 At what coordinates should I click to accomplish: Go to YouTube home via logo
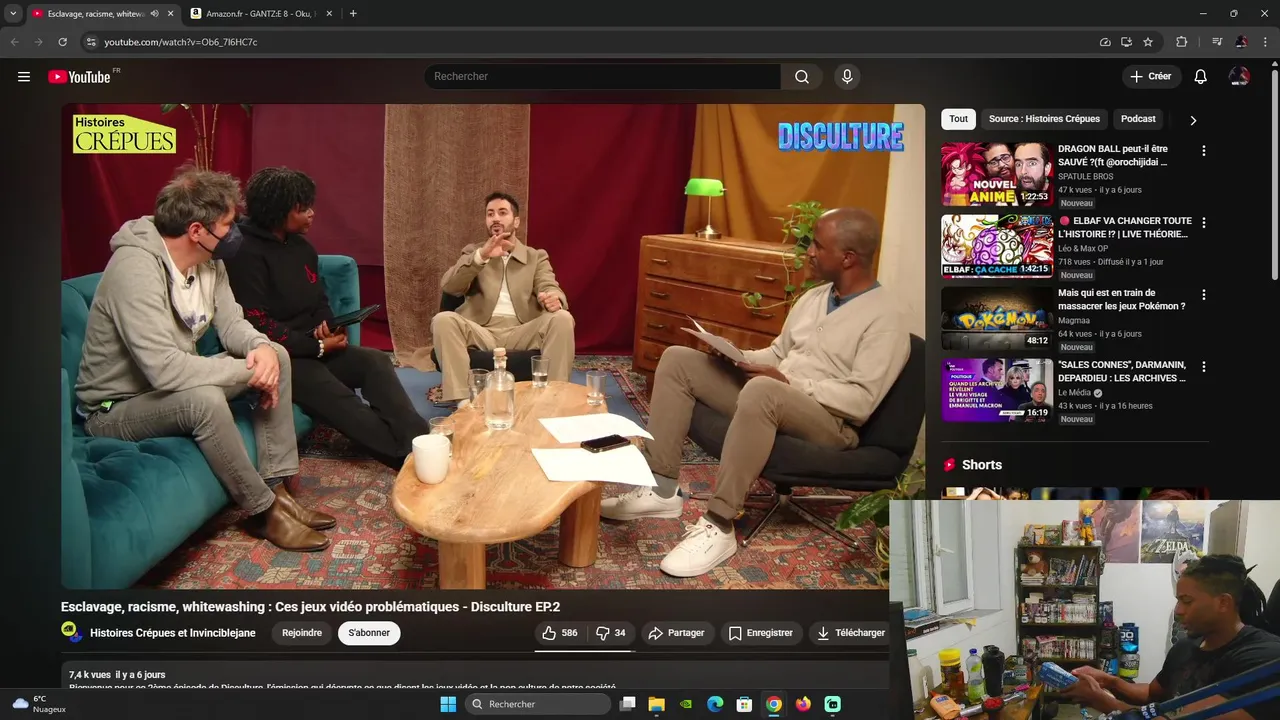click(x=79, y=77)
